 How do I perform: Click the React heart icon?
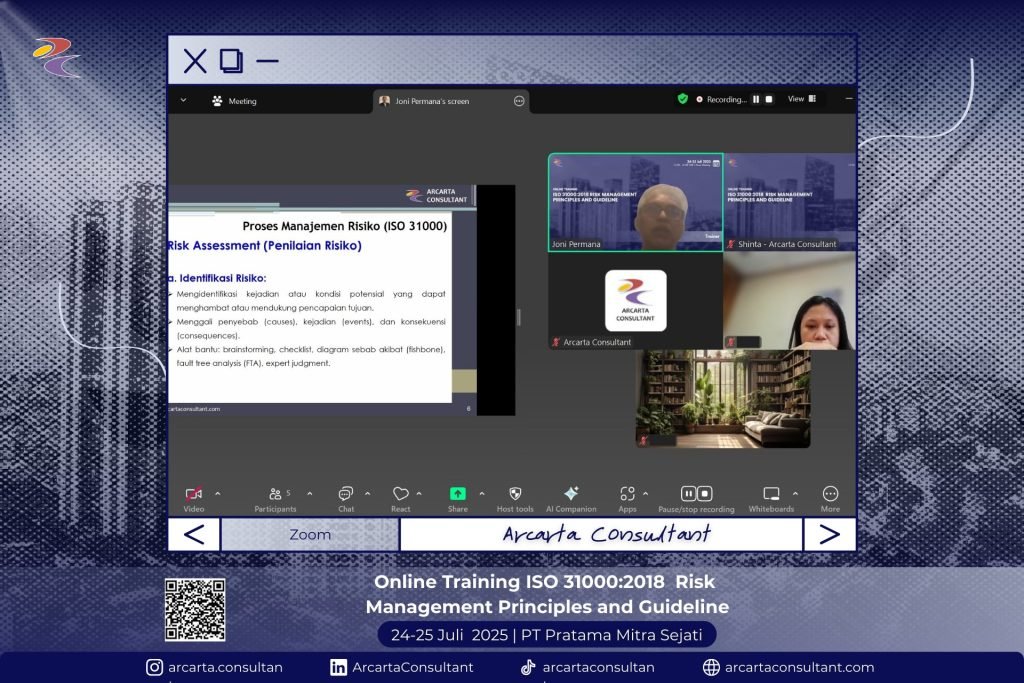[400, 494]
